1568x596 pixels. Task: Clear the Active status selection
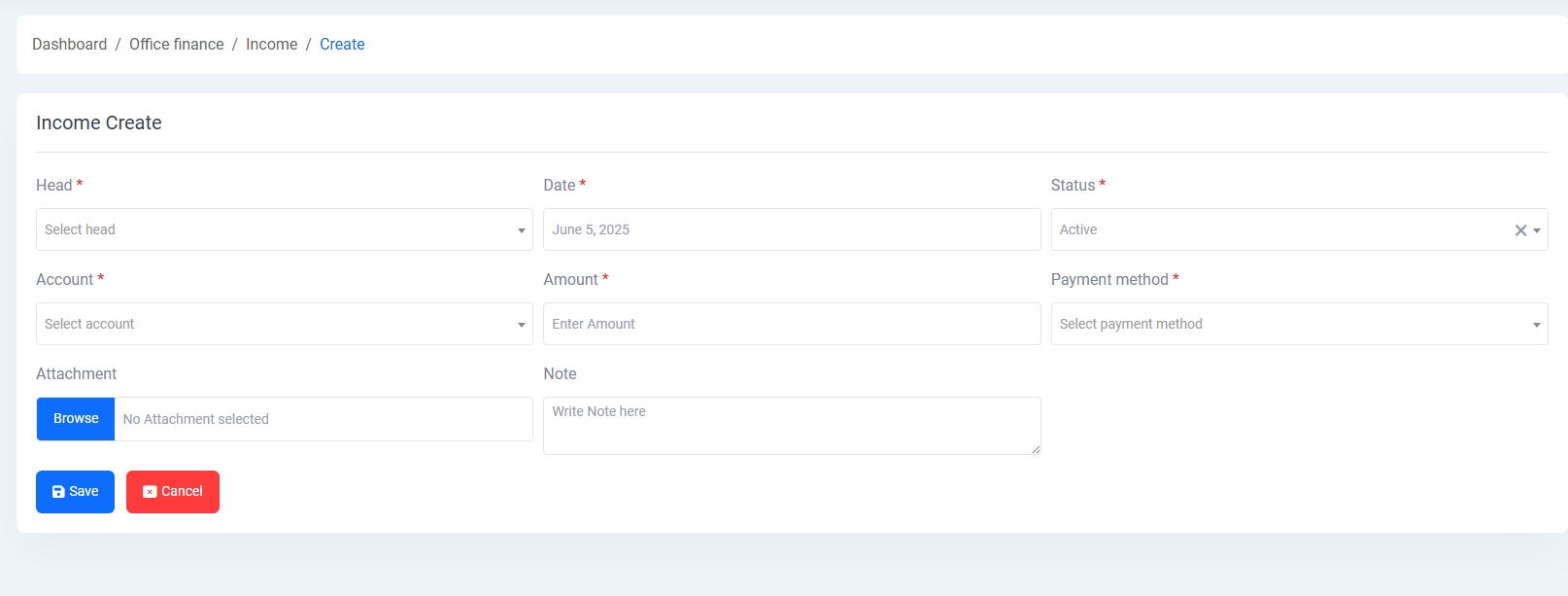click(x=1520, y=230)
